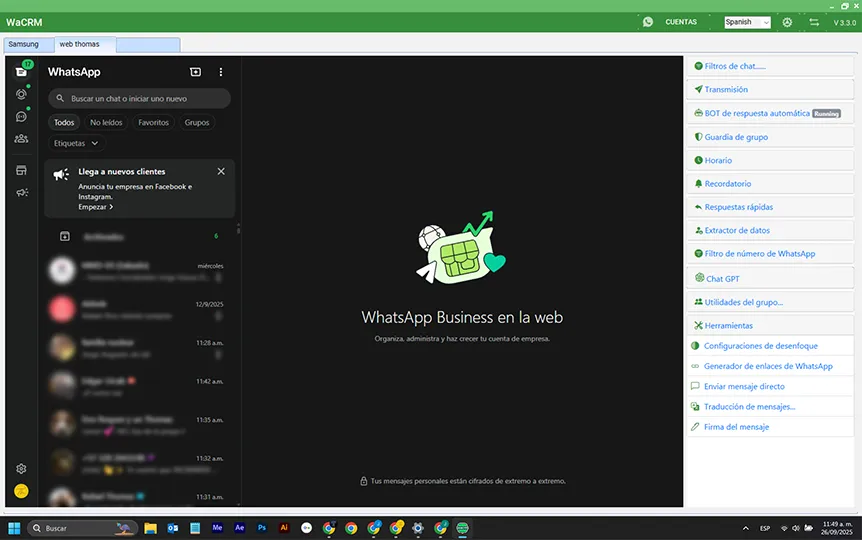This screenshot has width=862, height=540.
Task: Open BOT de respuesta automática panel
Action: click(757, 113)
